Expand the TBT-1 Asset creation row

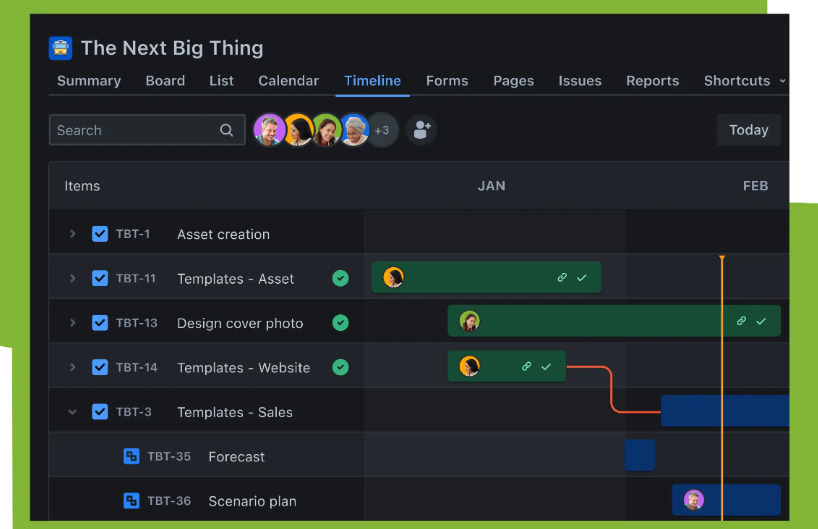pyautogui.click(x=72, y=234)
